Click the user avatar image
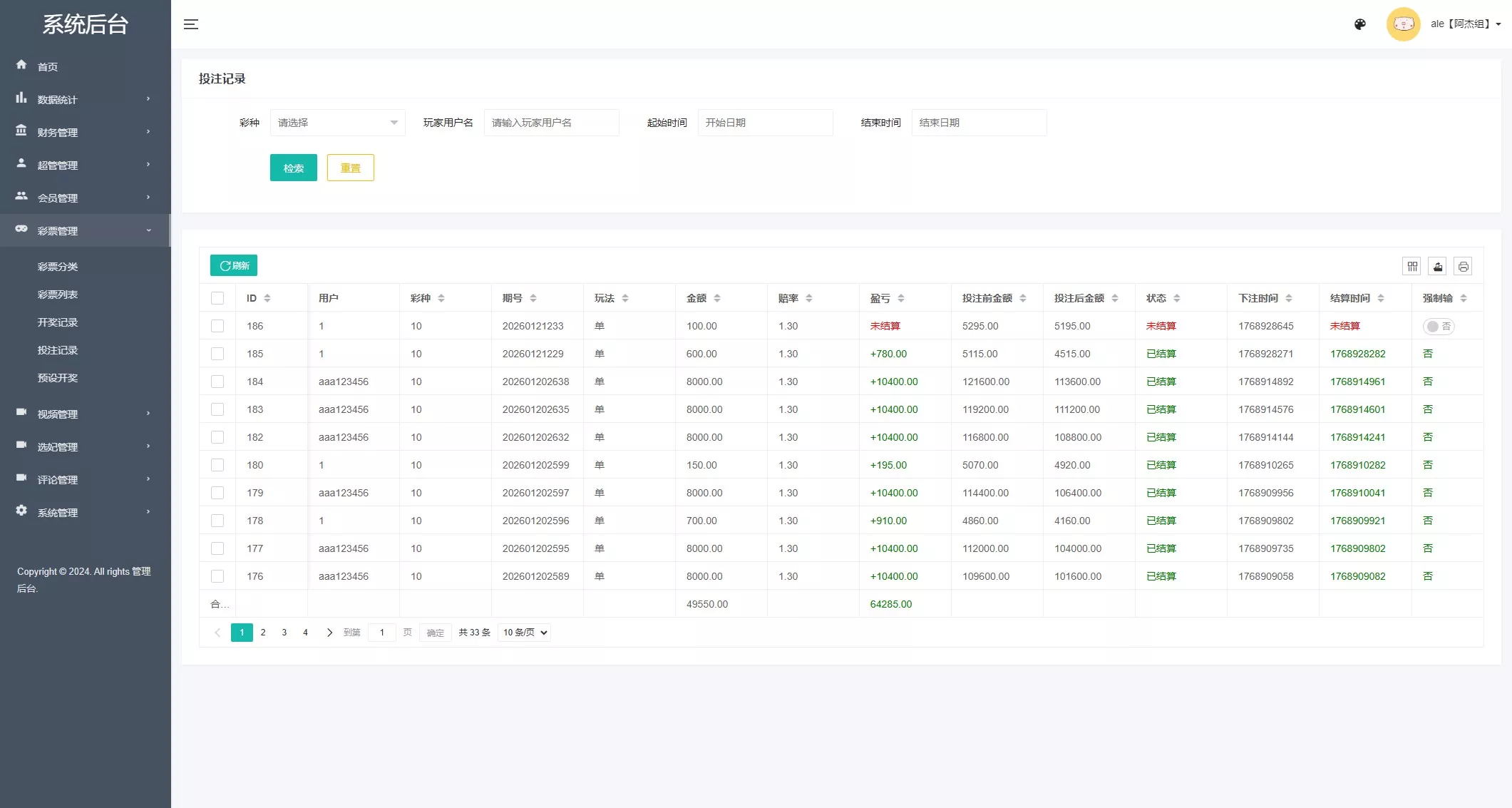 pos(1403,24)
